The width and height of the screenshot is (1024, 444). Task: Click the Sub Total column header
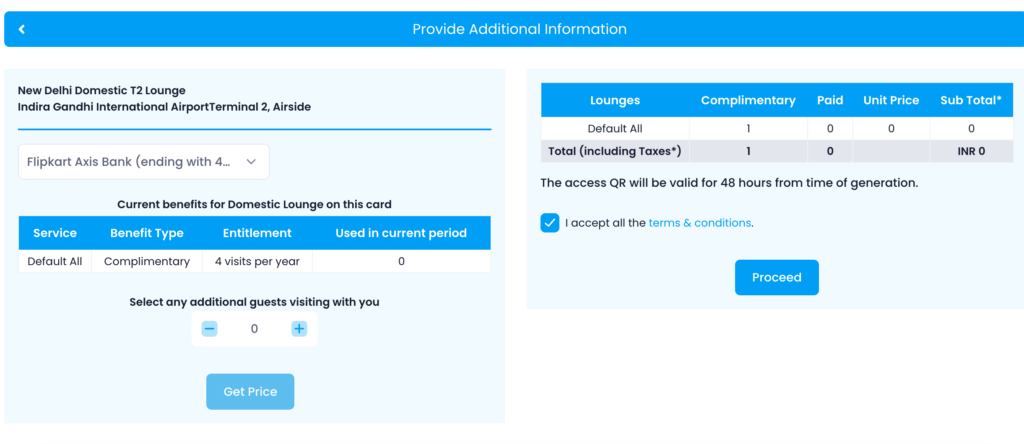971,100
